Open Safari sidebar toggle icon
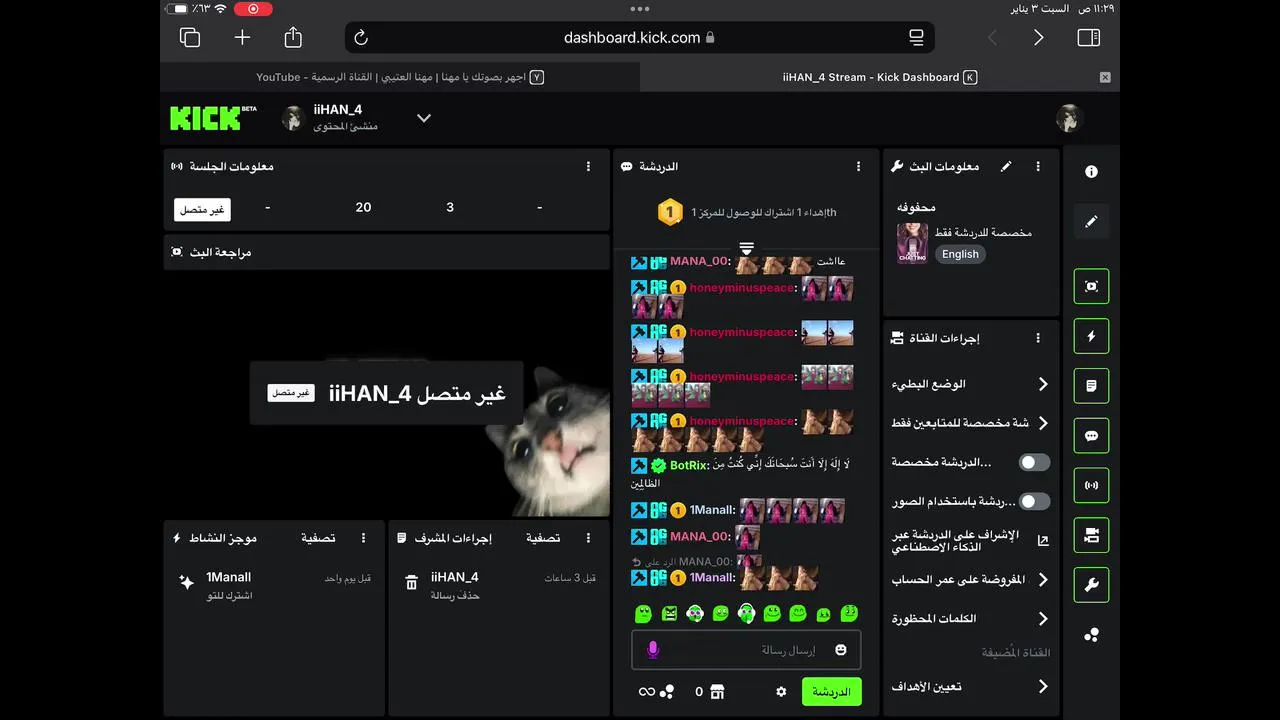Screen dimensions: 1280x720 1089,37
